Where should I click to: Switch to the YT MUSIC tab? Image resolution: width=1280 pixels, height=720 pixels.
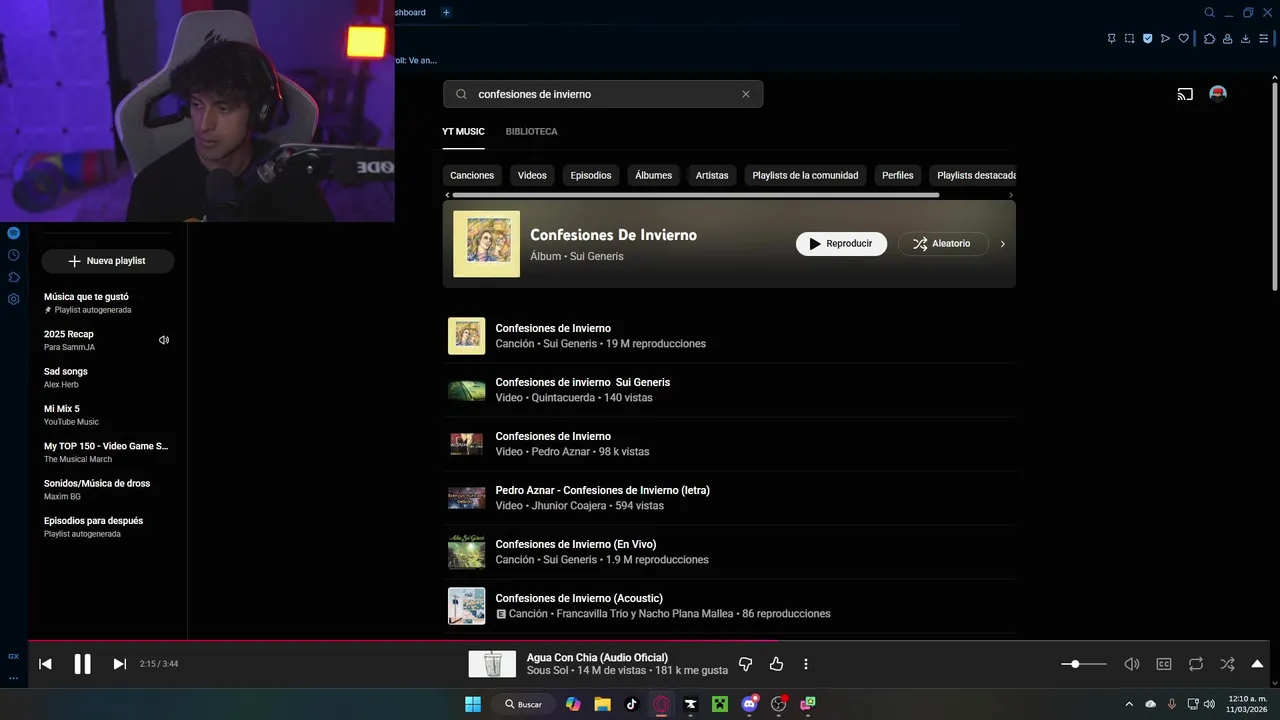(463, 132)
